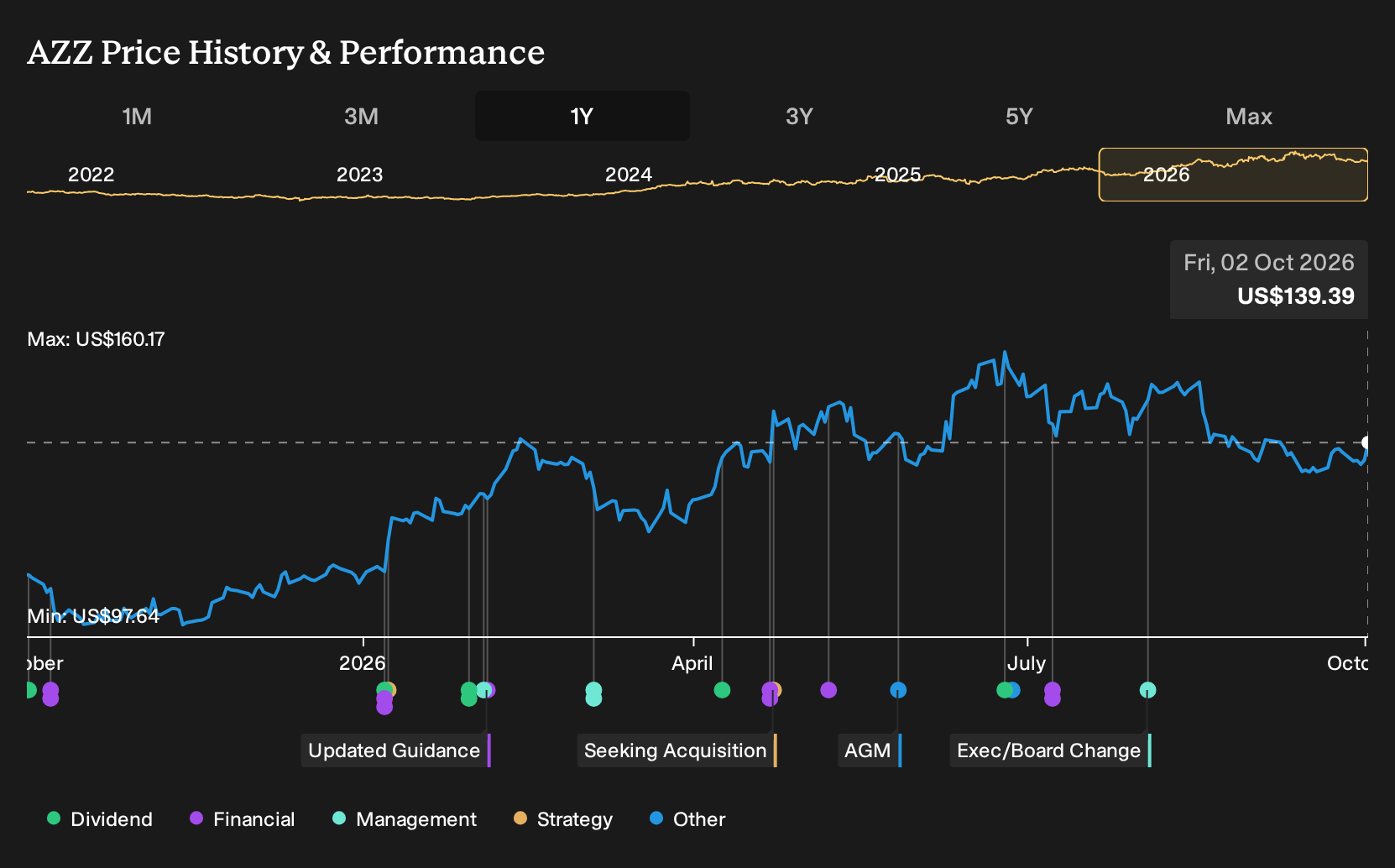Image resolution: width=1395 pixels, height=868 pixels.
Task: View the Max time range tab
Action: [1249, 116]
